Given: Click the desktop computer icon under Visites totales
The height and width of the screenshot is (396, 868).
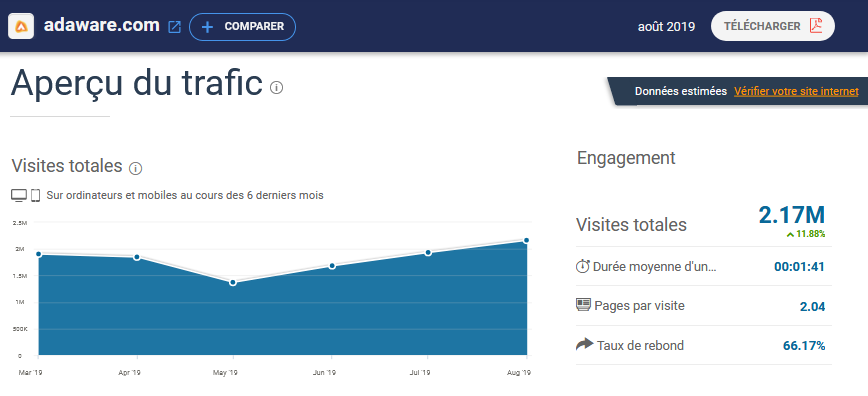Looking at the screenshot, I should click(x=19, y=196).
